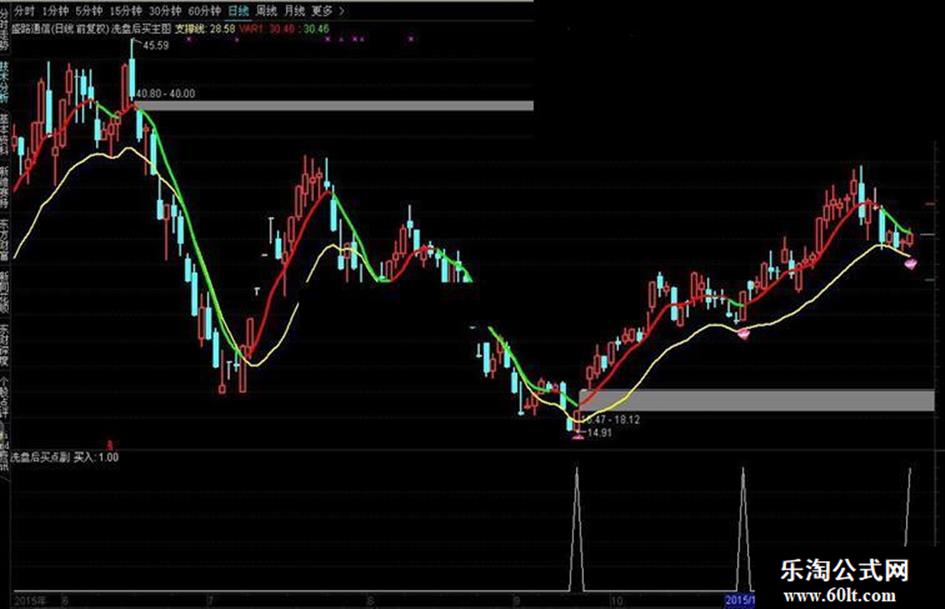Click the 18.12 support range label

(x=612, y=419)
